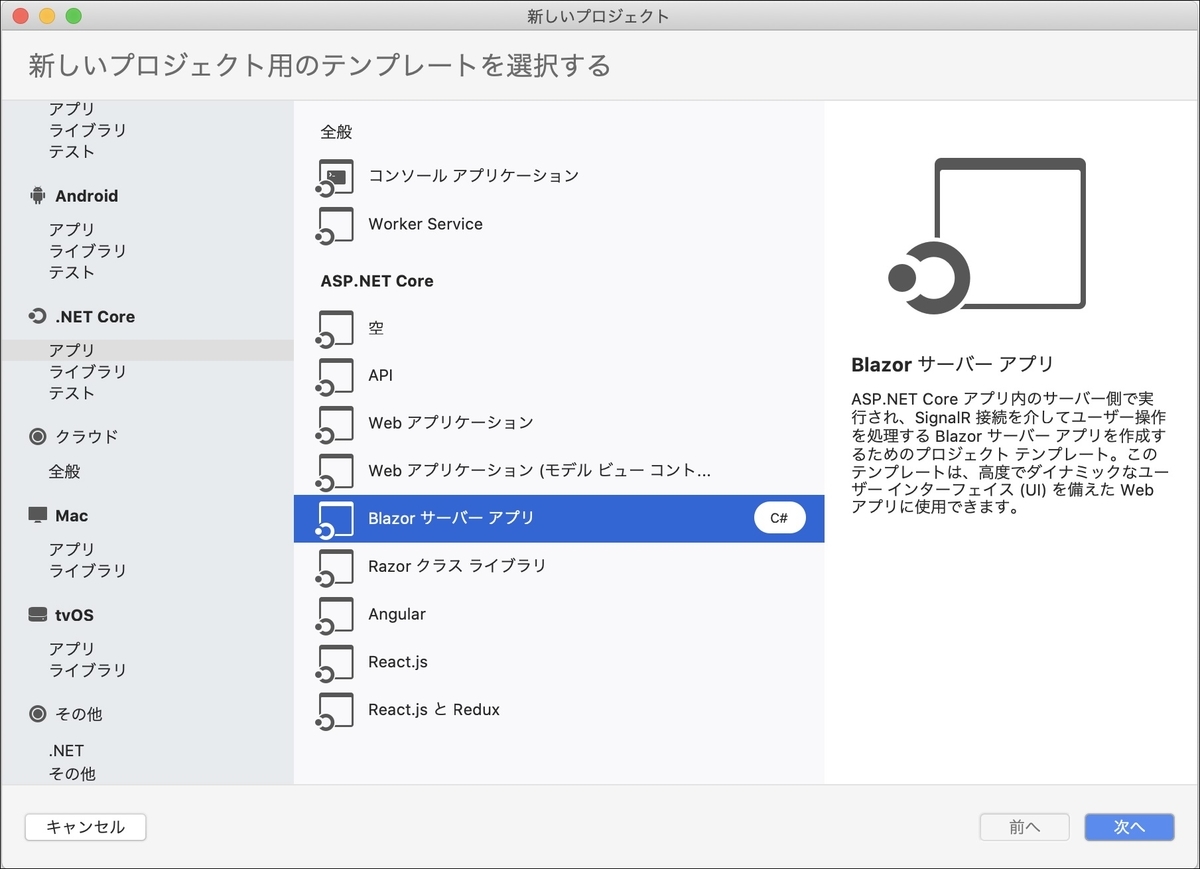This screenshot has height=869, width=1200.
Task: Click the Android robot icon in sidebar
Action: point(38,196)
